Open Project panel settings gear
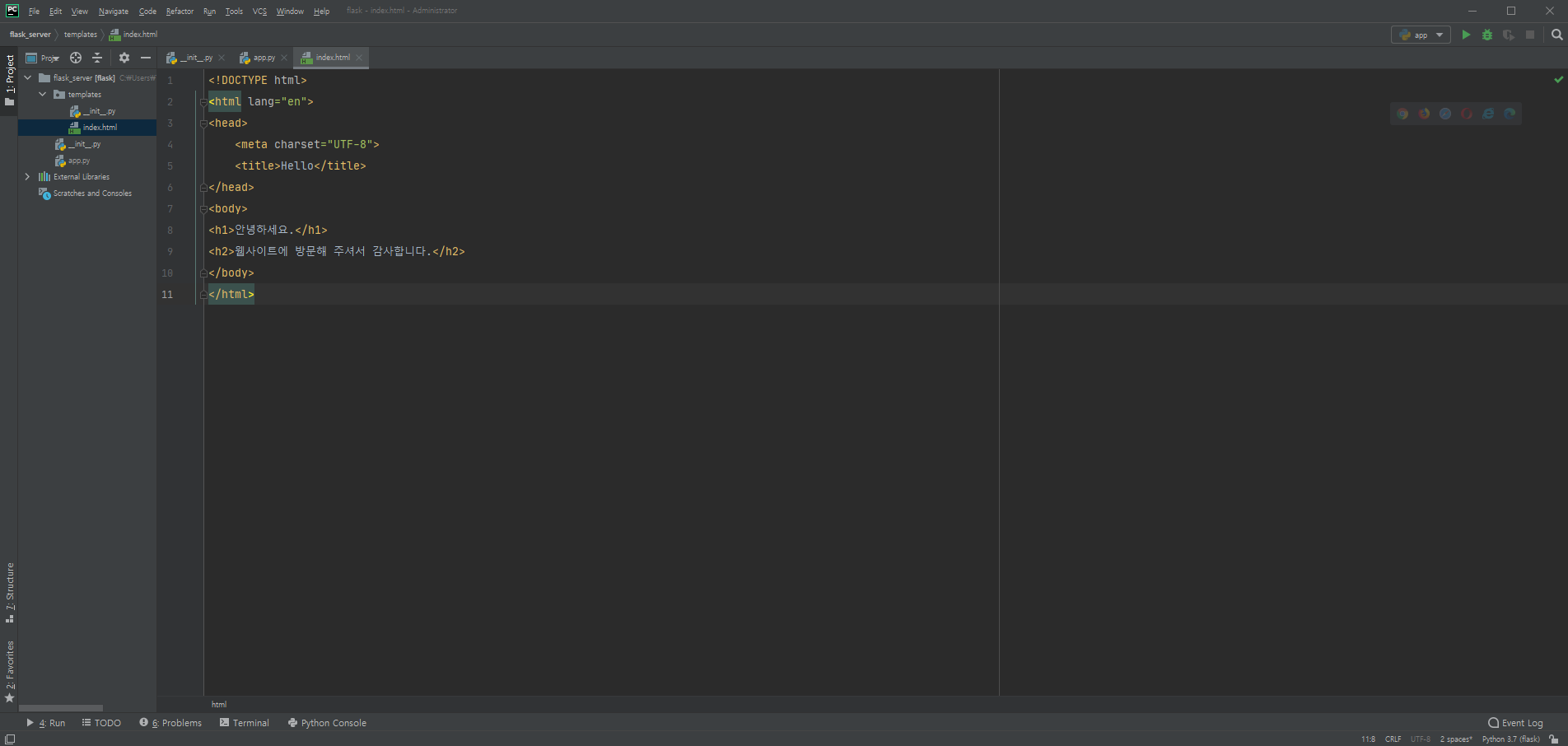The image size is (1568, 746). pyautogui.click(x=124, y=58)
